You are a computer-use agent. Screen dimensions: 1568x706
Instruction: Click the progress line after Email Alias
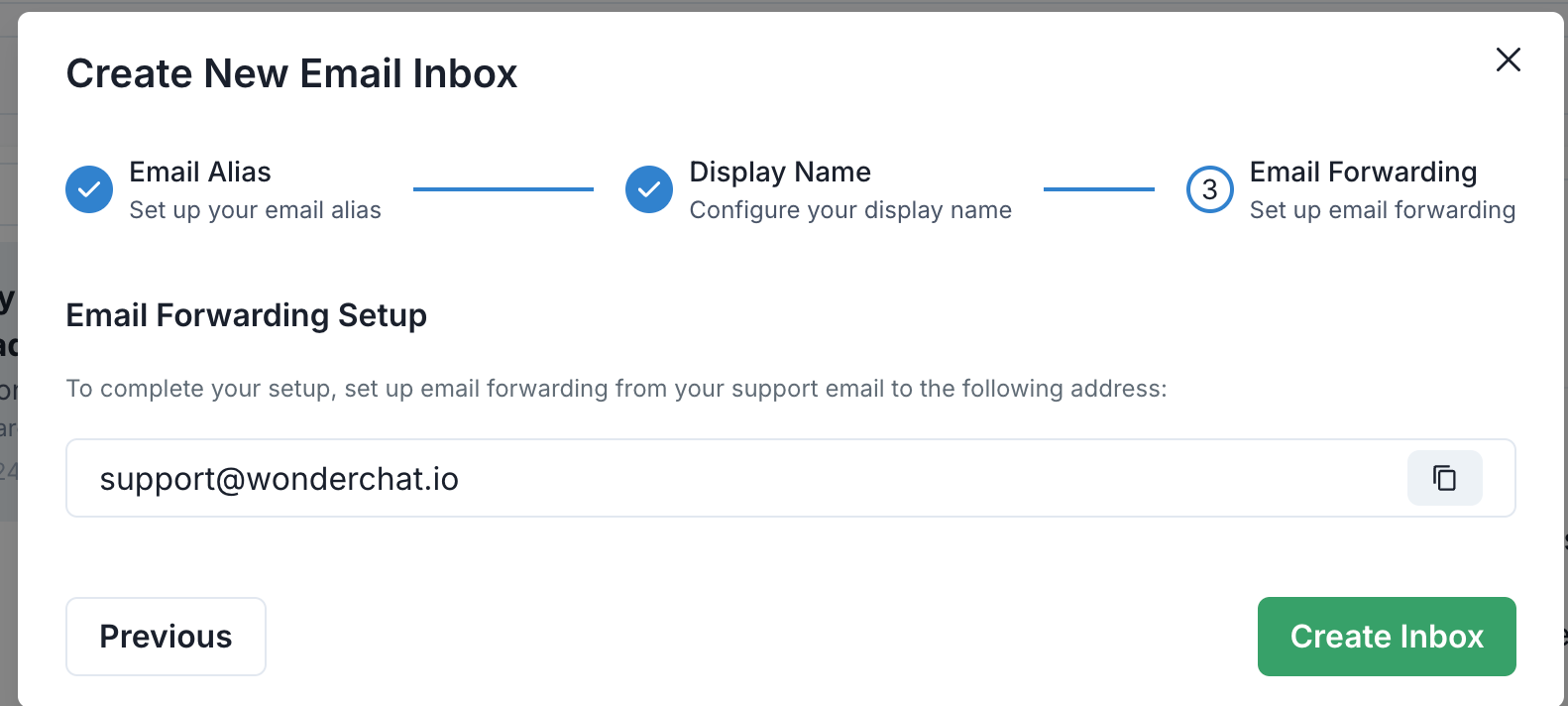click(503, 189)
